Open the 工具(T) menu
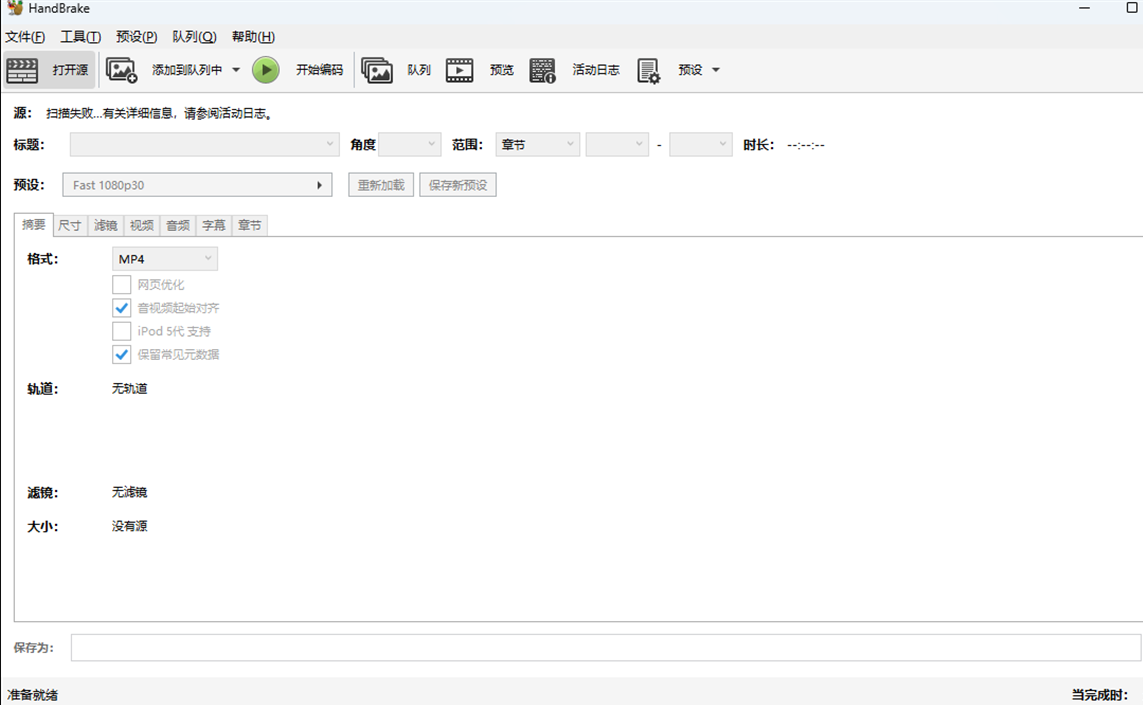The image size is (1143, 705). (x=80, y=37)
